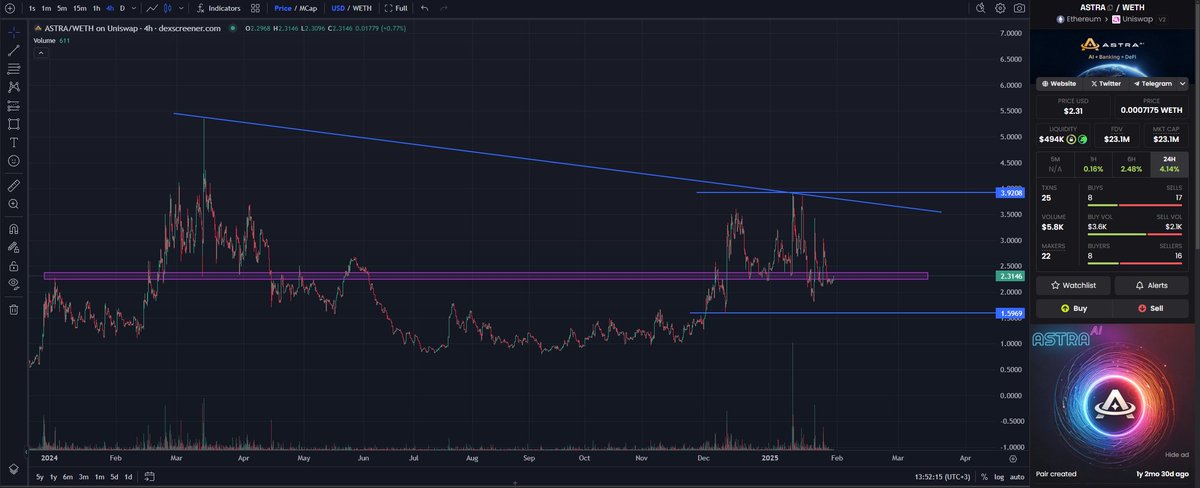Open the emoji icons tool
Screen dimensions: 1200x488
click(x=14, y=160)
